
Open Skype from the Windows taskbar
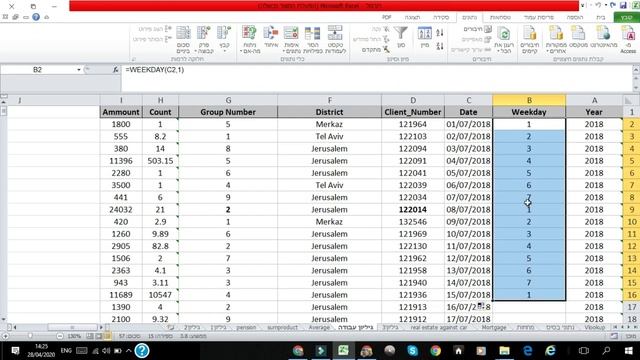[x=412, y=351]
